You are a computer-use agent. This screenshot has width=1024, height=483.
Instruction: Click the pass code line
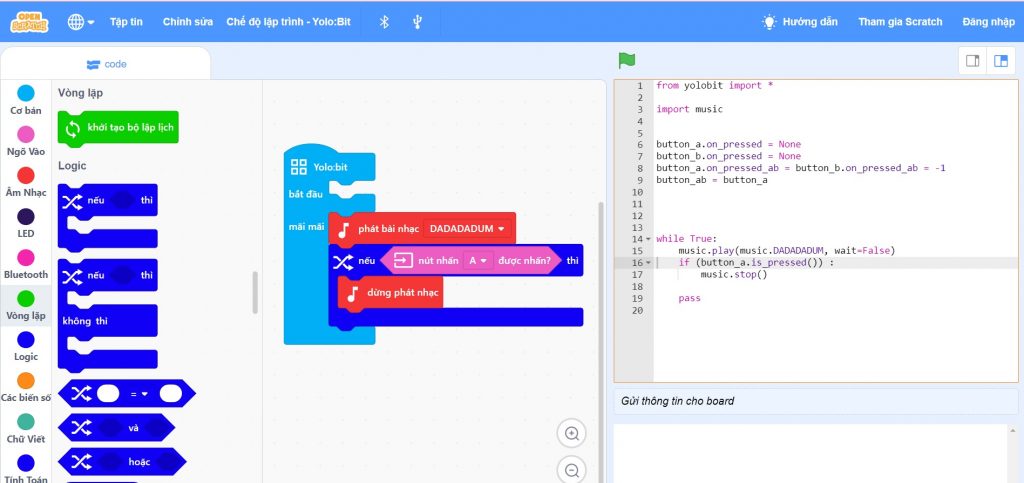coord(690,298)
